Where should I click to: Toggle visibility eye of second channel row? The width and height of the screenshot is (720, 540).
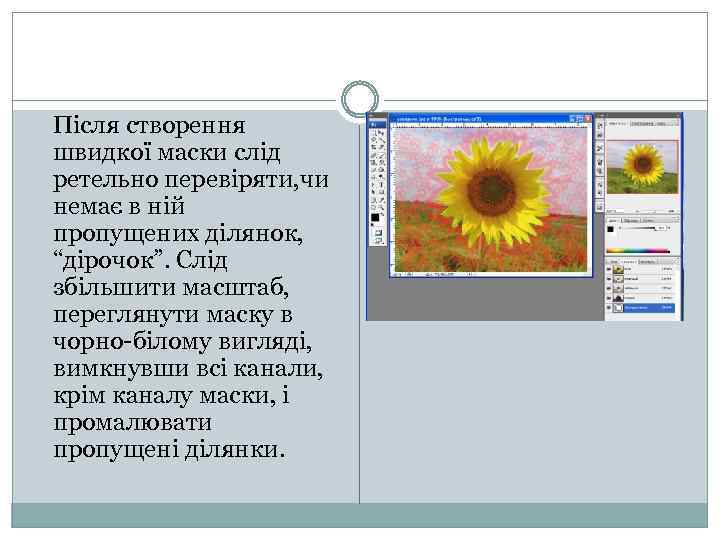pos(609,279)
